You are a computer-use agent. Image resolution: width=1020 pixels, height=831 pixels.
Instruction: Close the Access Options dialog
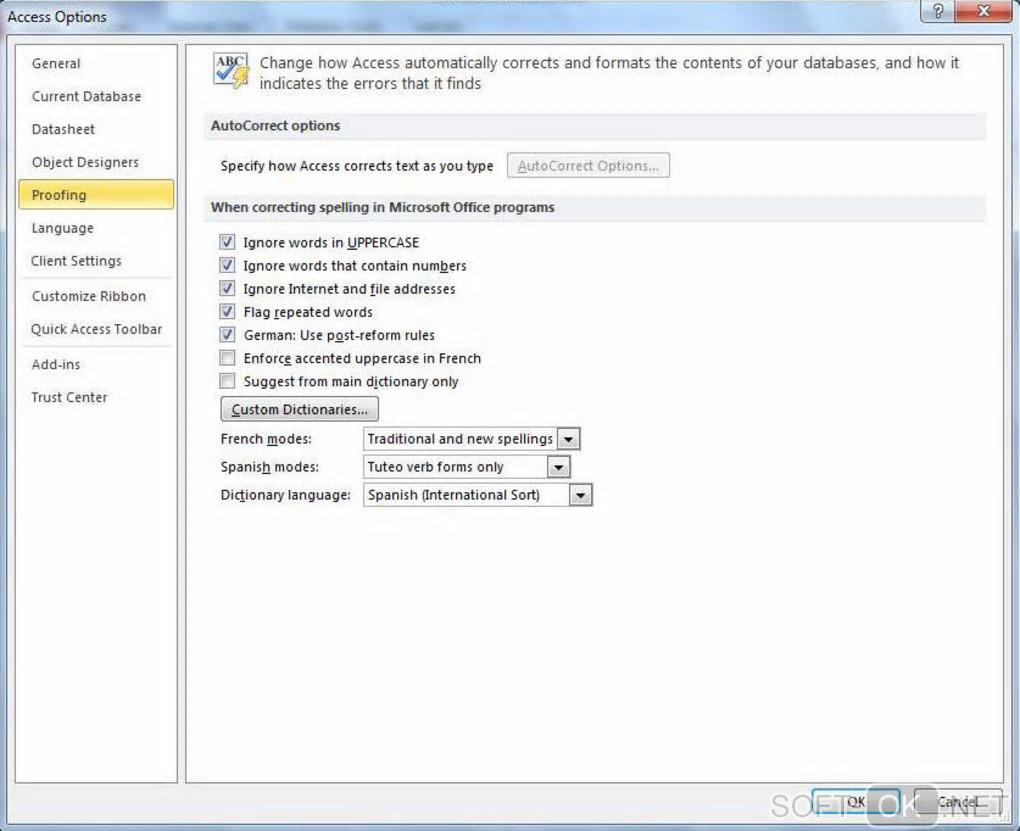(x=983, y=11)
